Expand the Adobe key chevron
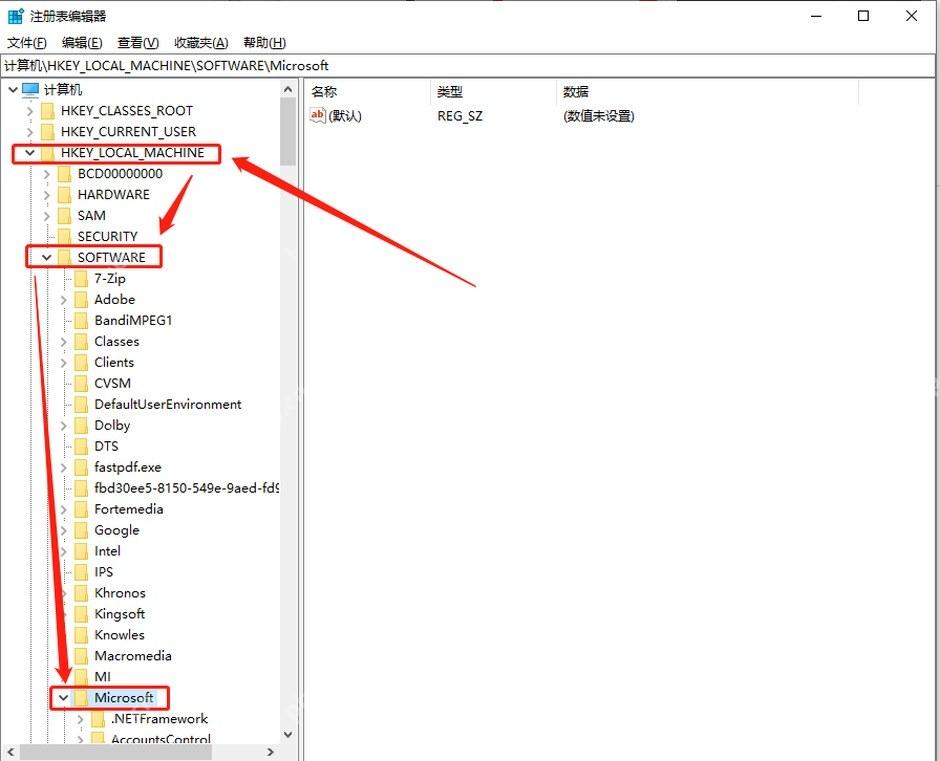Image resolution: width=940 pixels, height=761 pixels. 64,299
